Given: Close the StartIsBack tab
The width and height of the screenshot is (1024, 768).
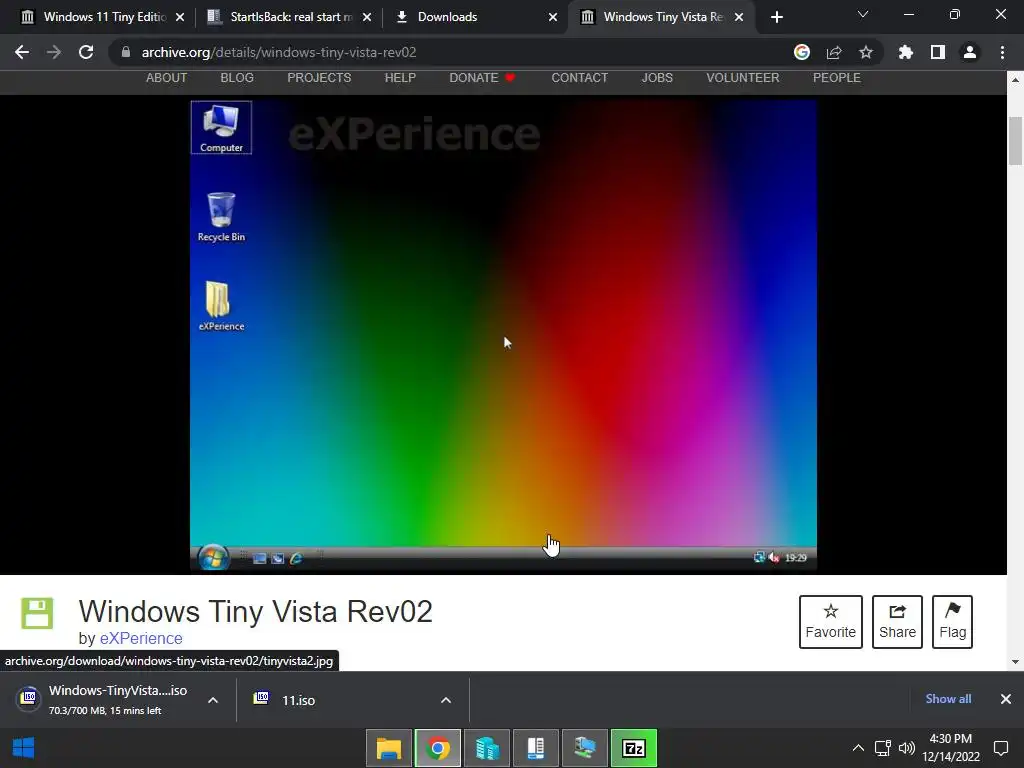Looking at the screenshot, I should pyautogui.click(x=367, y=17).
